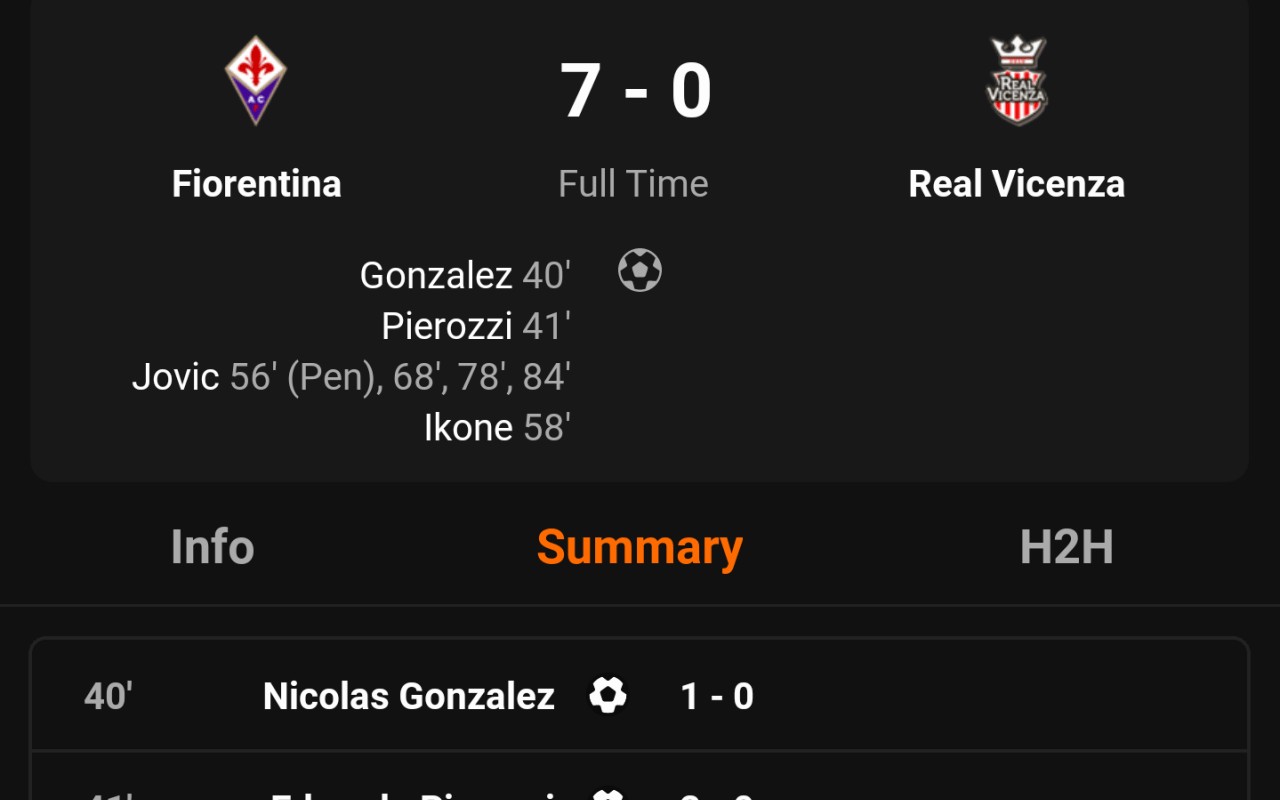
Task: Select the Gonzalez 40' scorer entry
Action: tap(464, 275)
